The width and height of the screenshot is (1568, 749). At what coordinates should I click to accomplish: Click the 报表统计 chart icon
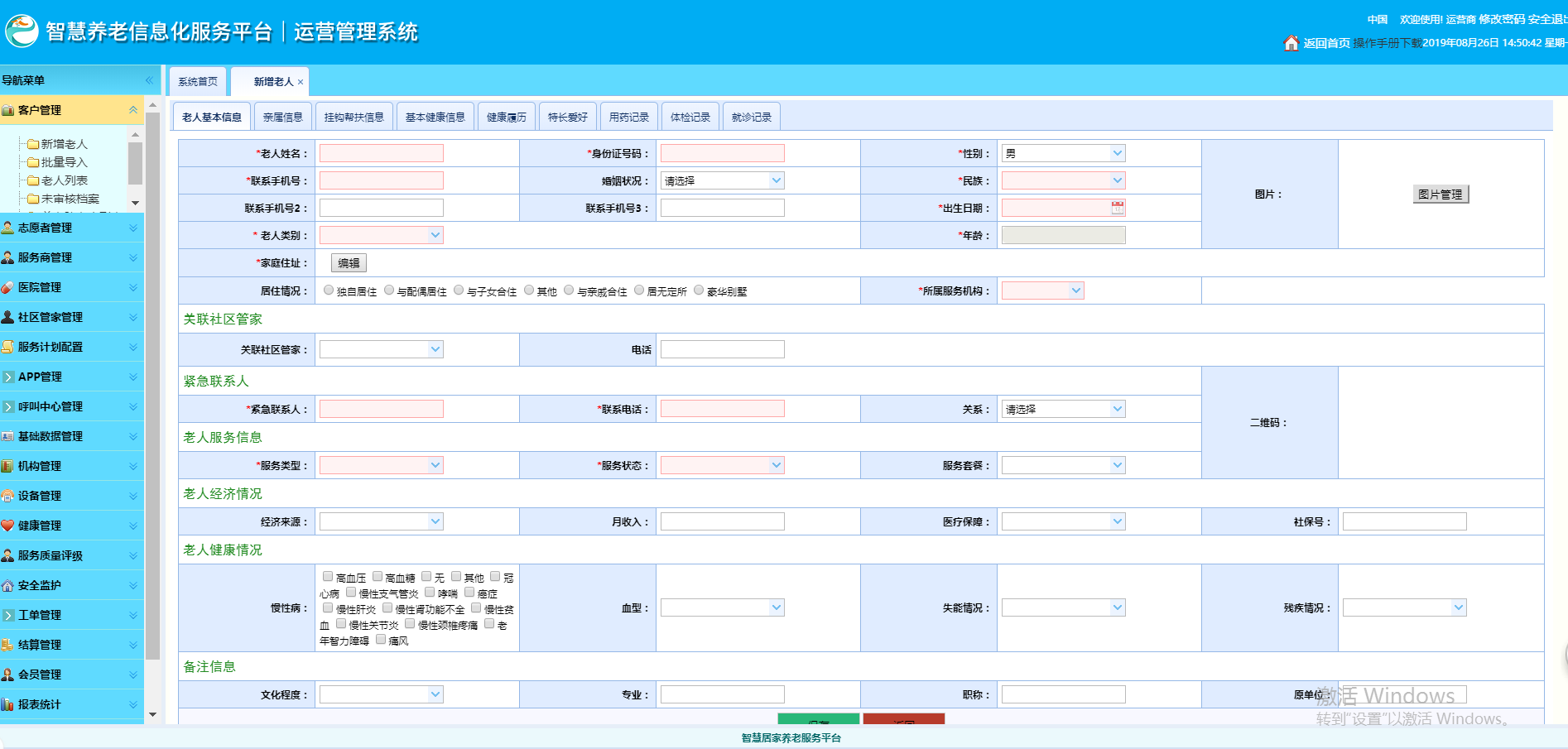(x=8, y=704)
